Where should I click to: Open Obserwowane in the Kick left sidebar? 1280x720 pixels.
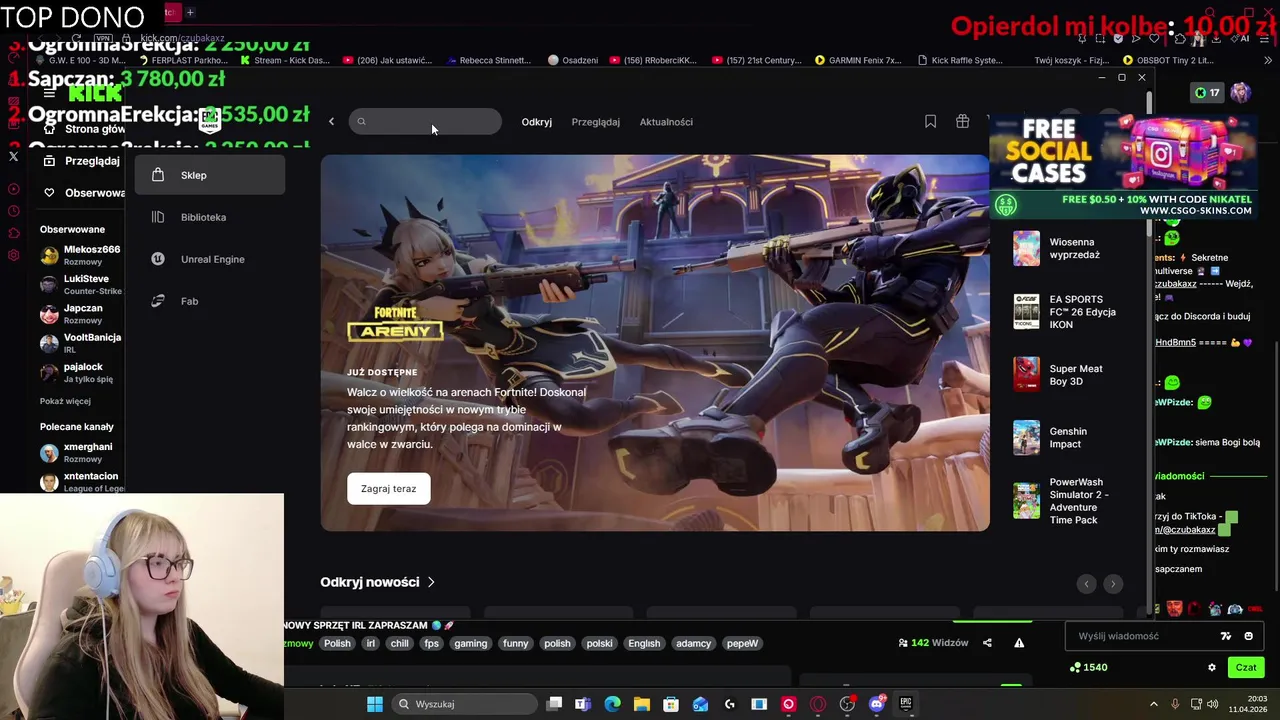coord(82,192)
